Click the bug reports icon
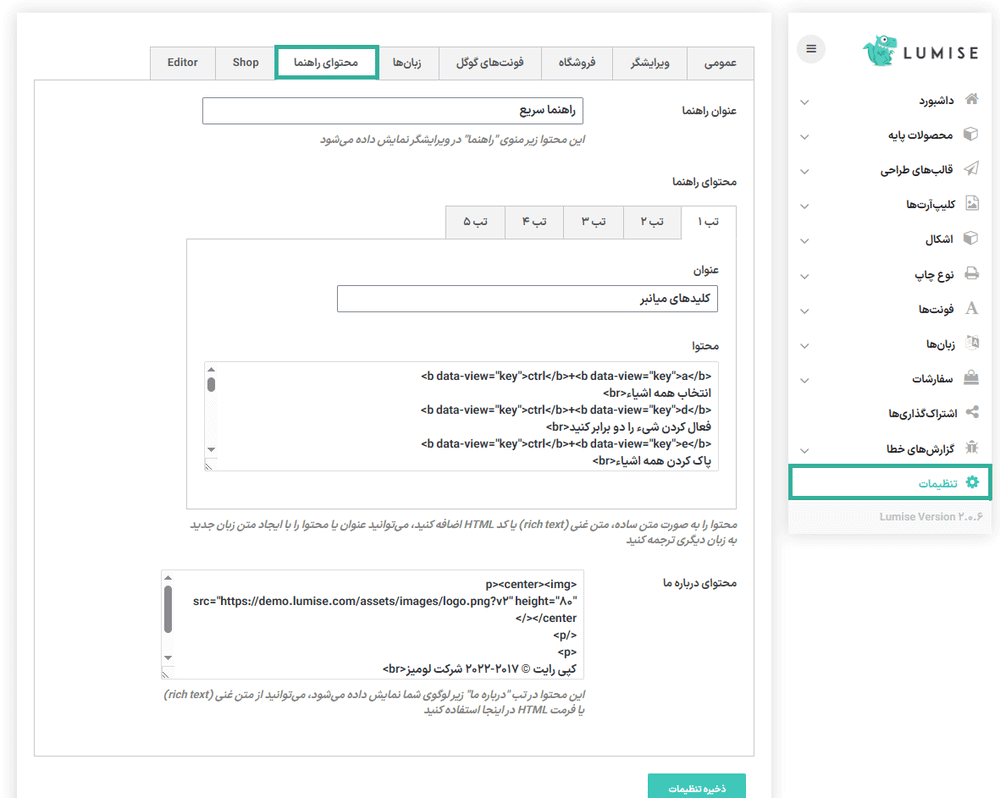 click(x=971, y=448)
